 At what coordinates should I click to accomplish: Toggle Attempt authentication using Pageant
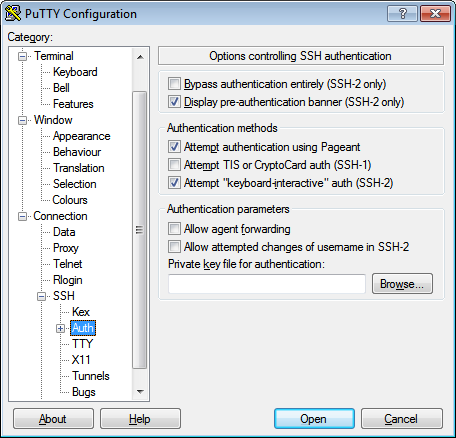[174, 147]
